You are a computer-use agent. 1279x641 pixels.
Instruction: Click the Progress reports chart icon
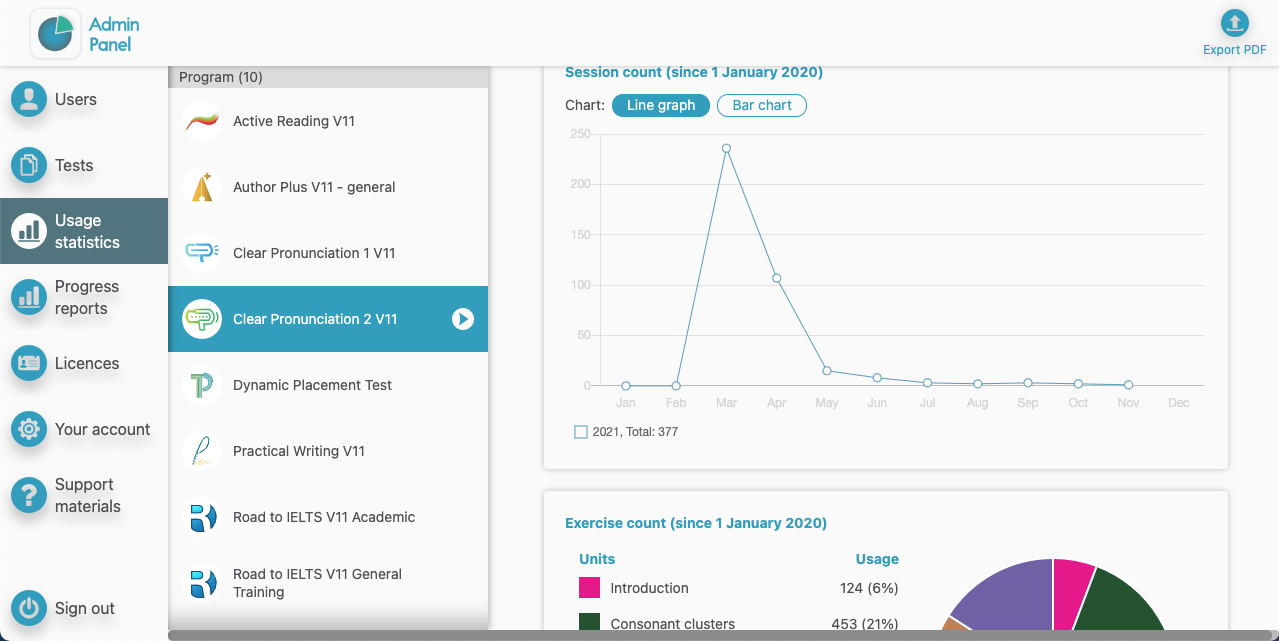click(x=29, y=297)
